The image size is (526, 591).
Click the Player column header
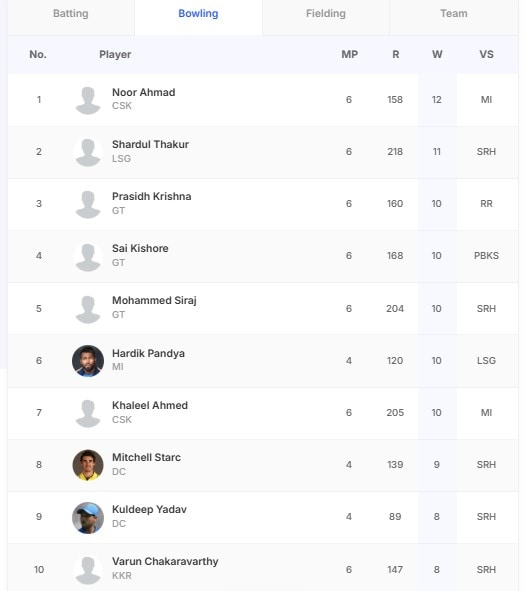[x=115, y=54]
